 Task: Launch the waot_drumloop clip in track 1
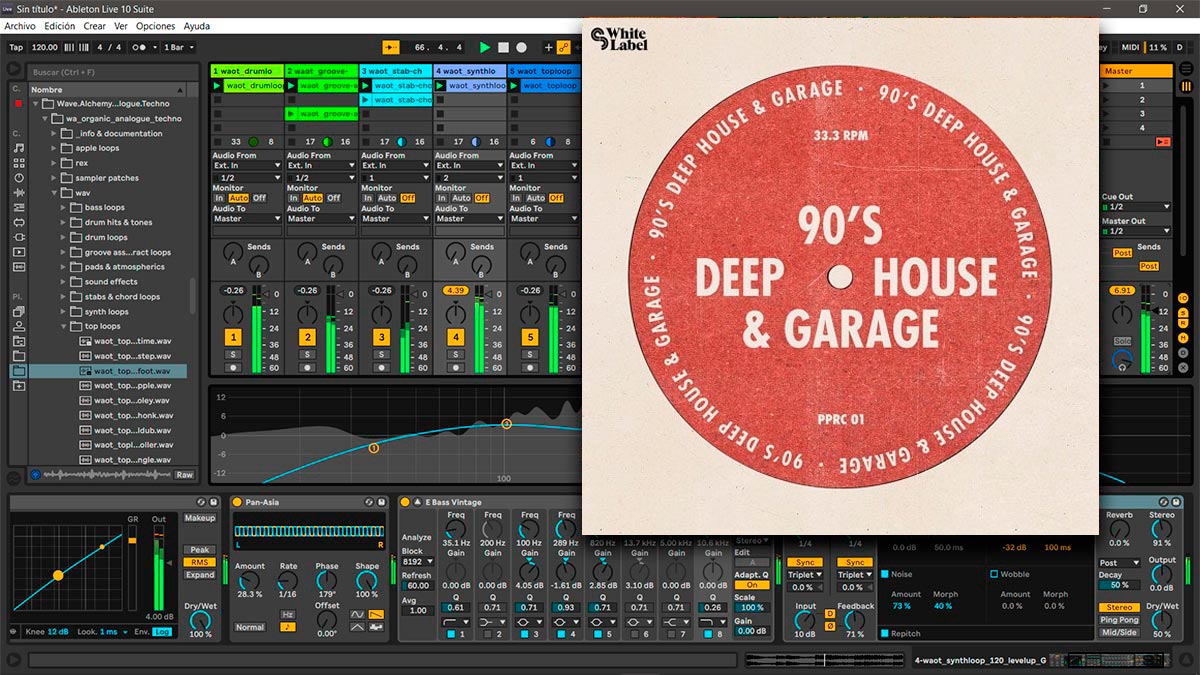coord(218,86)
